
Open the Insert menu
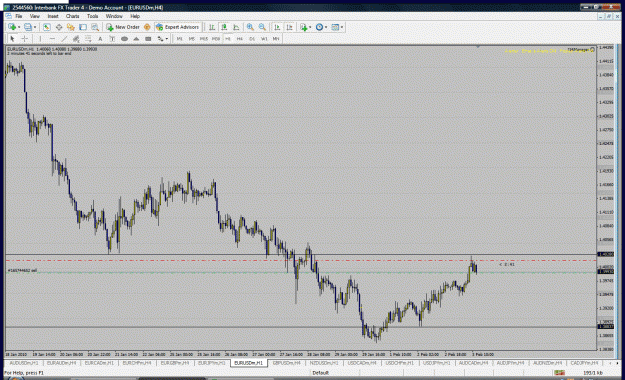point(53,16)
